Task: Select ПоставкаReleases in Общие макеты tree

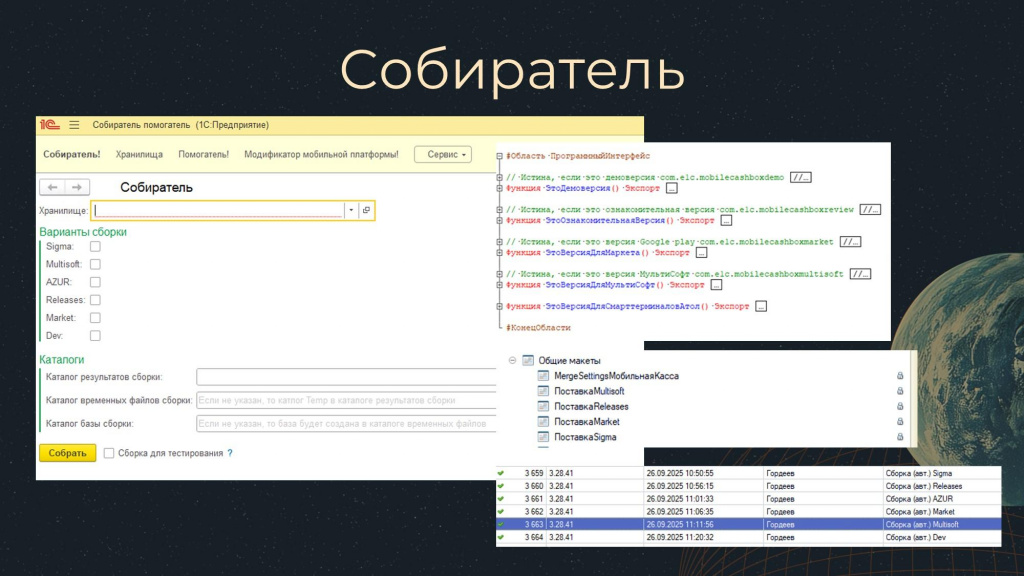Action: pyautogui.click(x=591, y=406)
